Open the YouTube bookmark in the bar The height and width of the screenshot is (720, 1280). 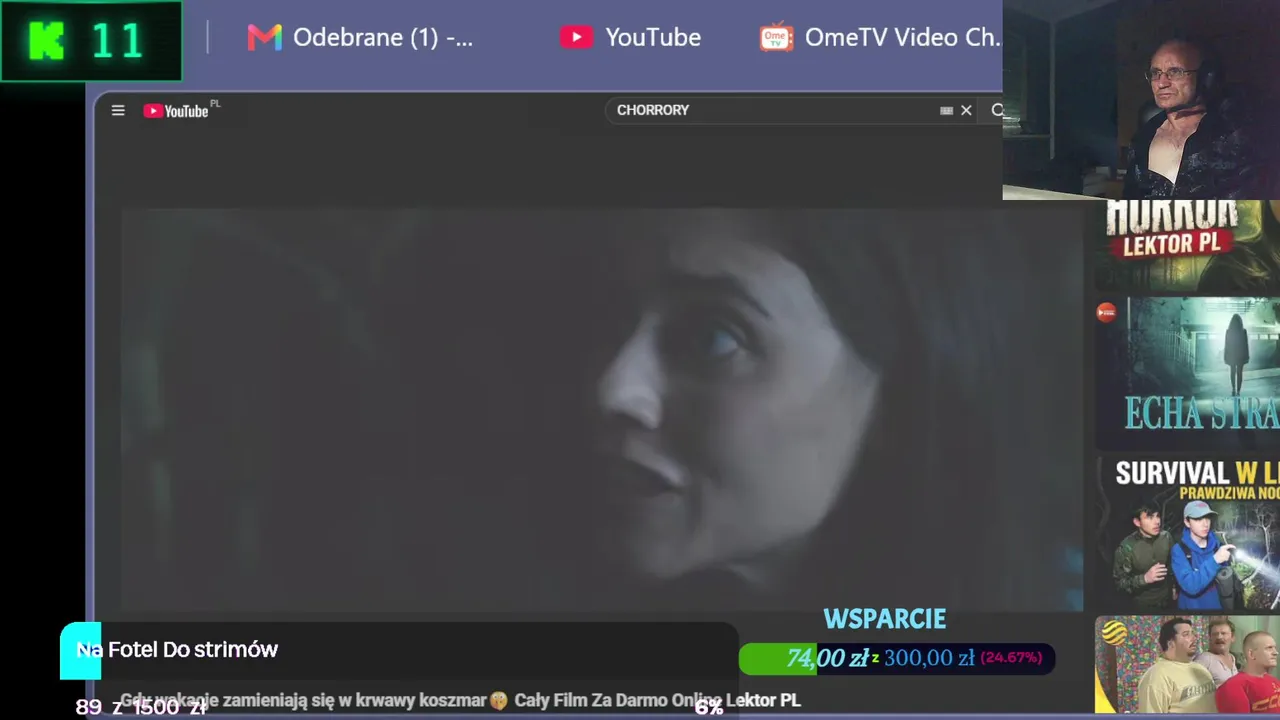point(630,37)
